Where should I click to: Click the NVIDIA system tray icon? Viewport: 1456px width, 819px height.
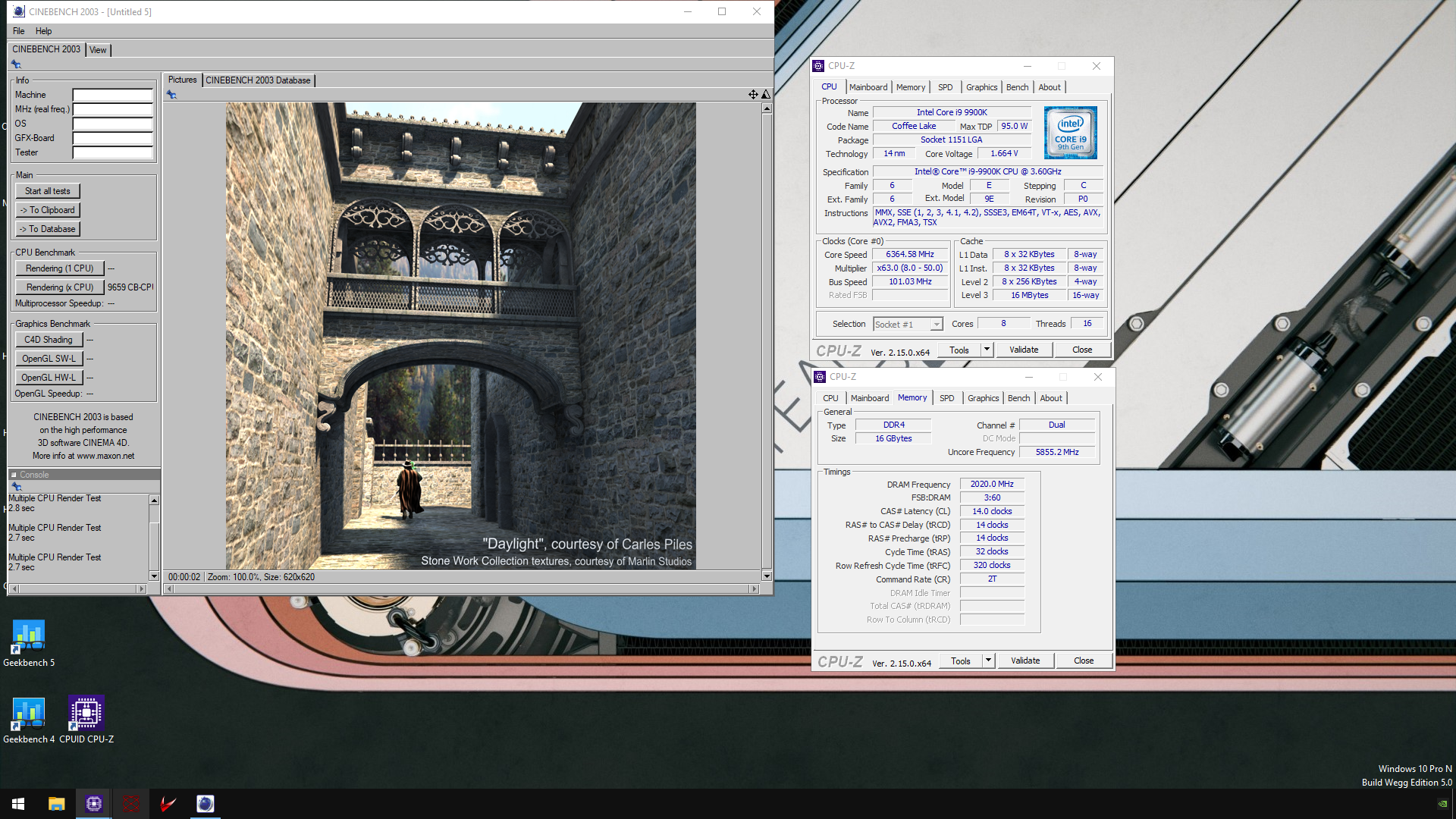(1443, 804)
